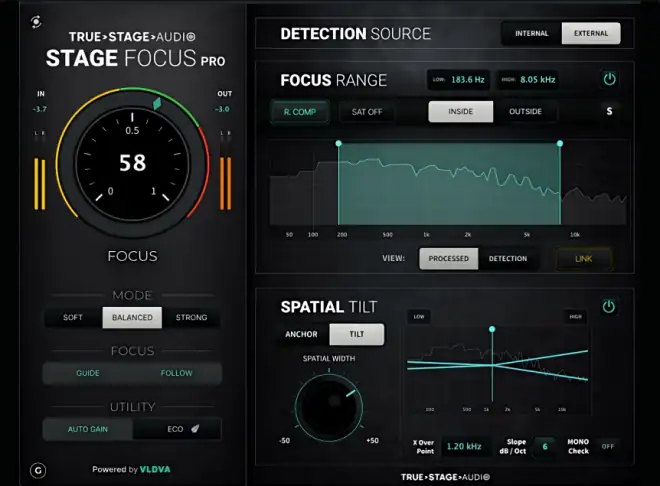
Task: Click the True Stage Audio logo at bottom
Action: [445, 477]
